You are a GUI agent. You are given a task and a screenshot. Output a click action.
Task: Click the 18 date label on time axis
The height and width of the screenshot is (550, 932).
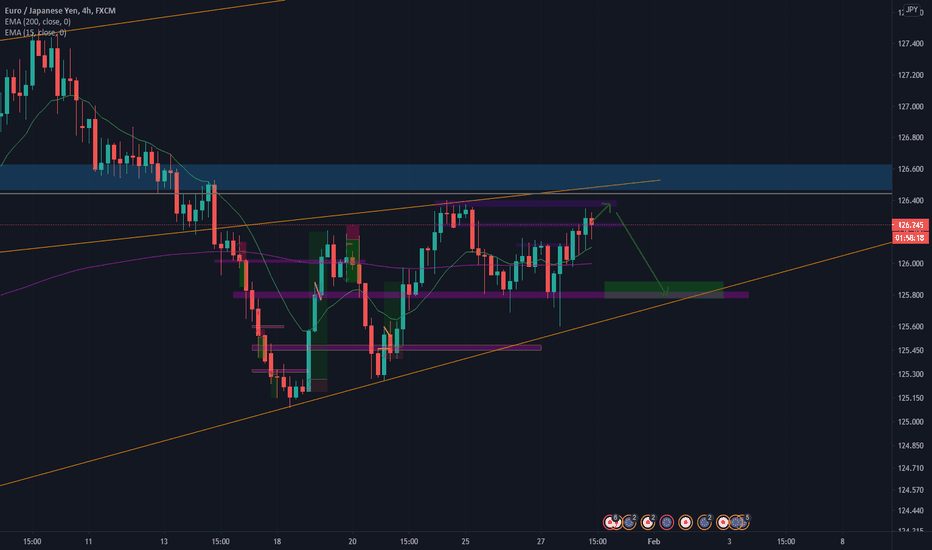pyautogui.click(x=277, y=541)
